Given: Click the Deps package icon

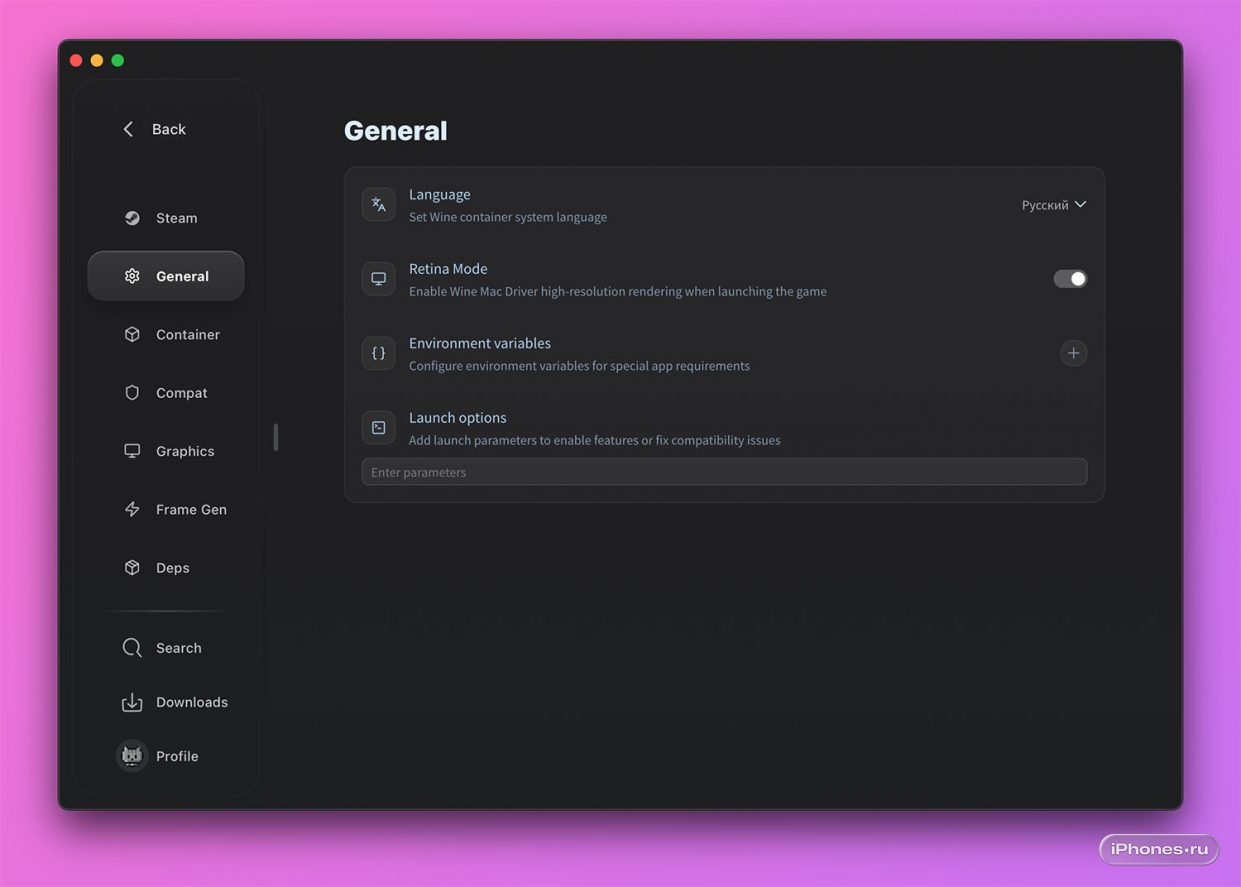Looking at the screenshot, I should [132, 567].
